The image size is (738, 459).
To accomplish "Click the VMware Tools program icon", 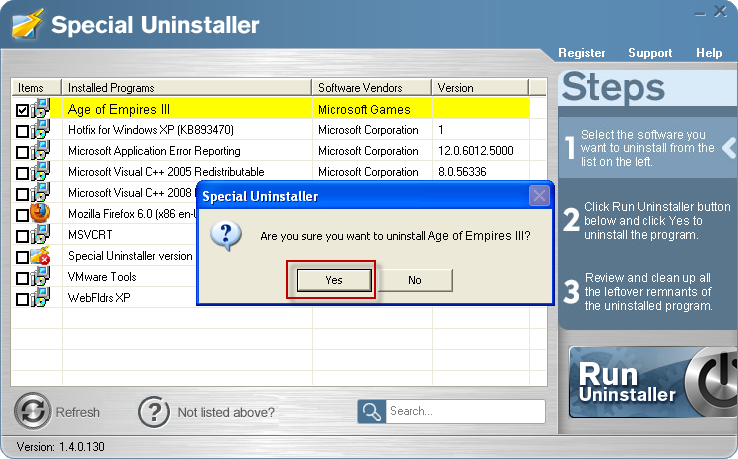I will click(40, 277).
